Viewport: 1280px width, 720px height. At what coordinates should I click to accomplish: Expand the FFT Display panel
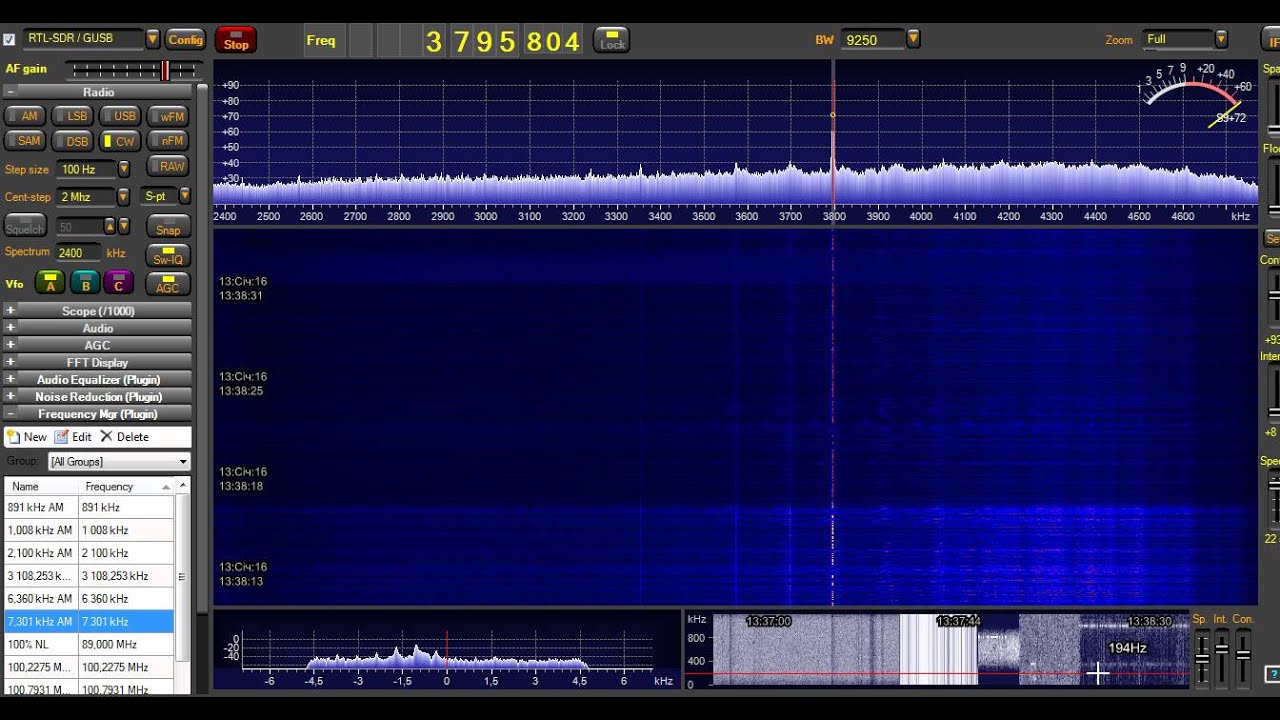tap(10, 362)
